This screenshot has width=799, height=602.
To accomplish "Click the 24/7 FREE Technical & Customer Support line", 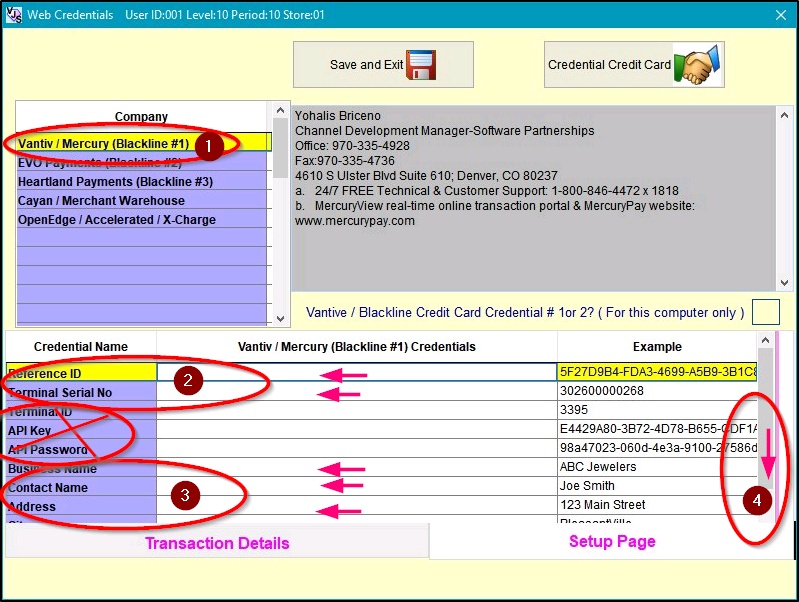I will (487, 191).
